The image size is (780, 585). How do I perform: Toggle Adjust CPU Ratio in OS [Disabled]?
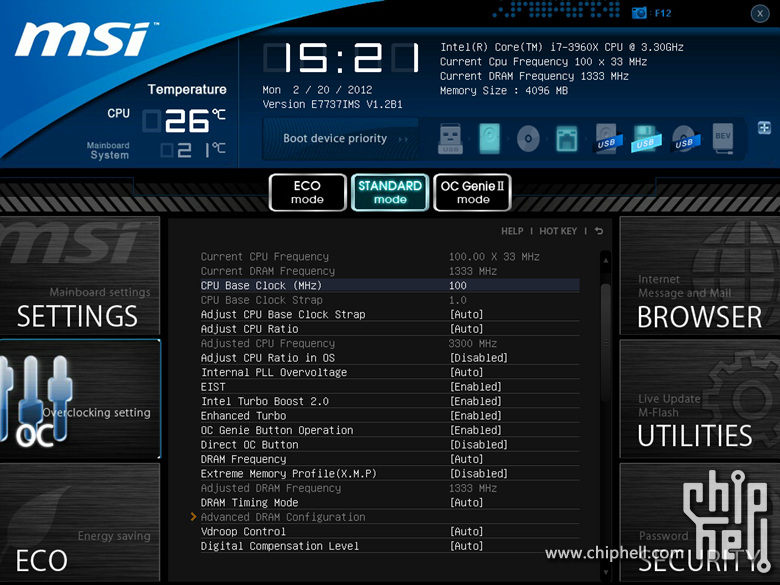coord(479,358)
